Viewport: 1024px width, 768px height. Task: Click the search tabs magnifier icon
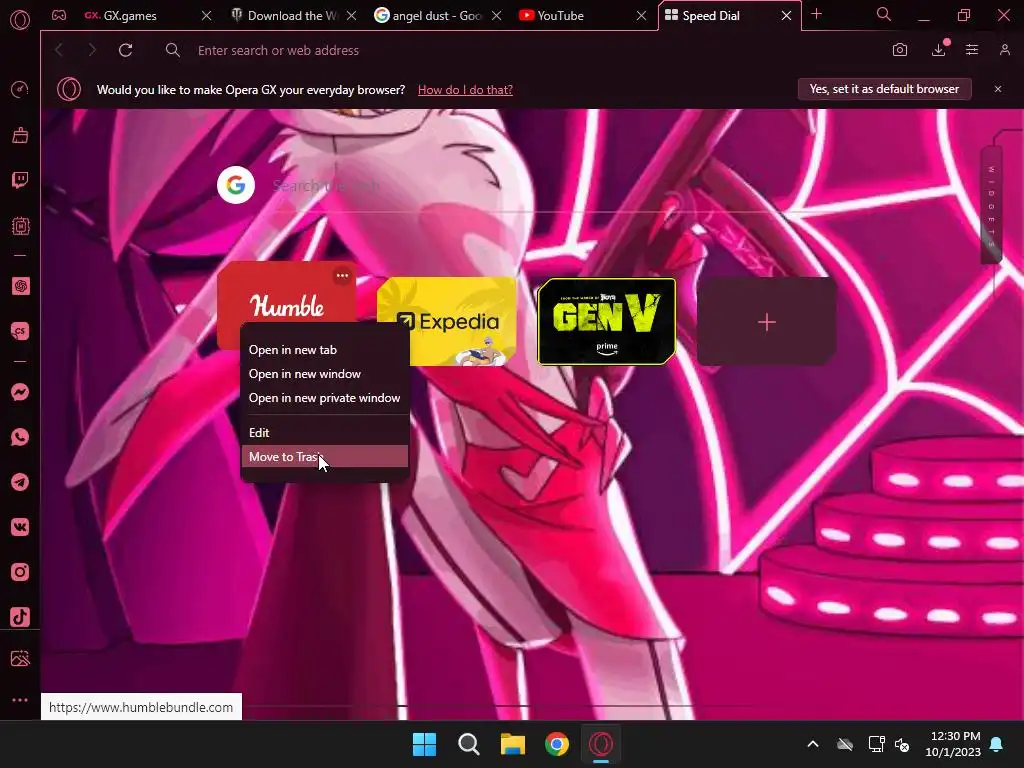883,14
